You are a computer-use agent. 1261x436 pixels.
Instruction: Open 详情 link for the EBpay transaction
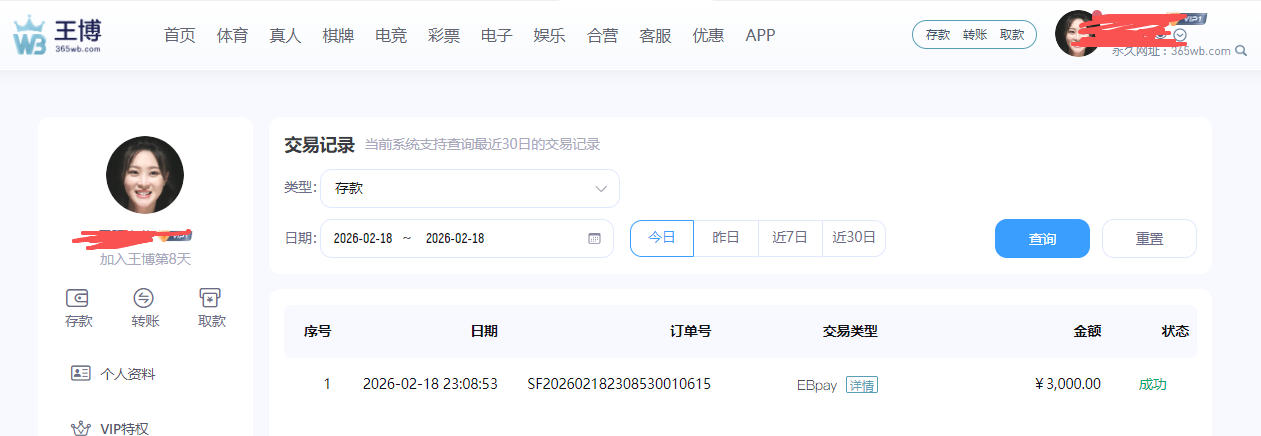point(861,385)
